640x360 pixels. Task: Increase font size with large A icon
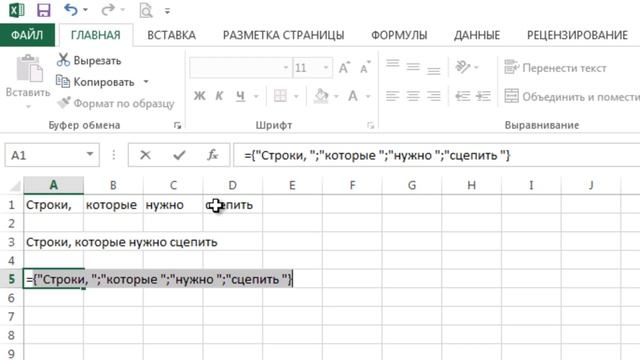click(x=344, y=67)
